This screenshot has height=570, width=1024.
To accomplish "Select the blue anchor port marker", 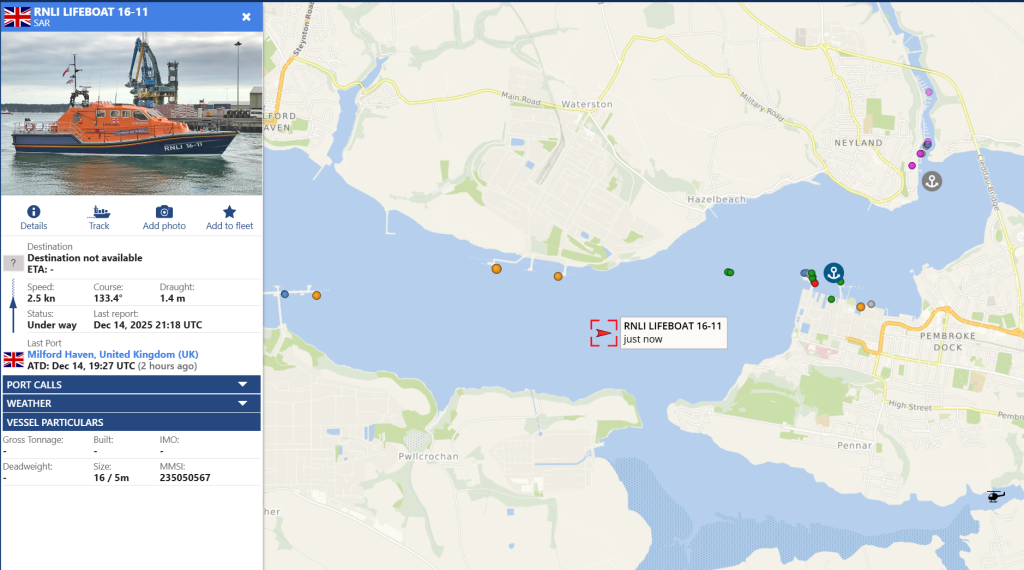I will tap(833, 272).
